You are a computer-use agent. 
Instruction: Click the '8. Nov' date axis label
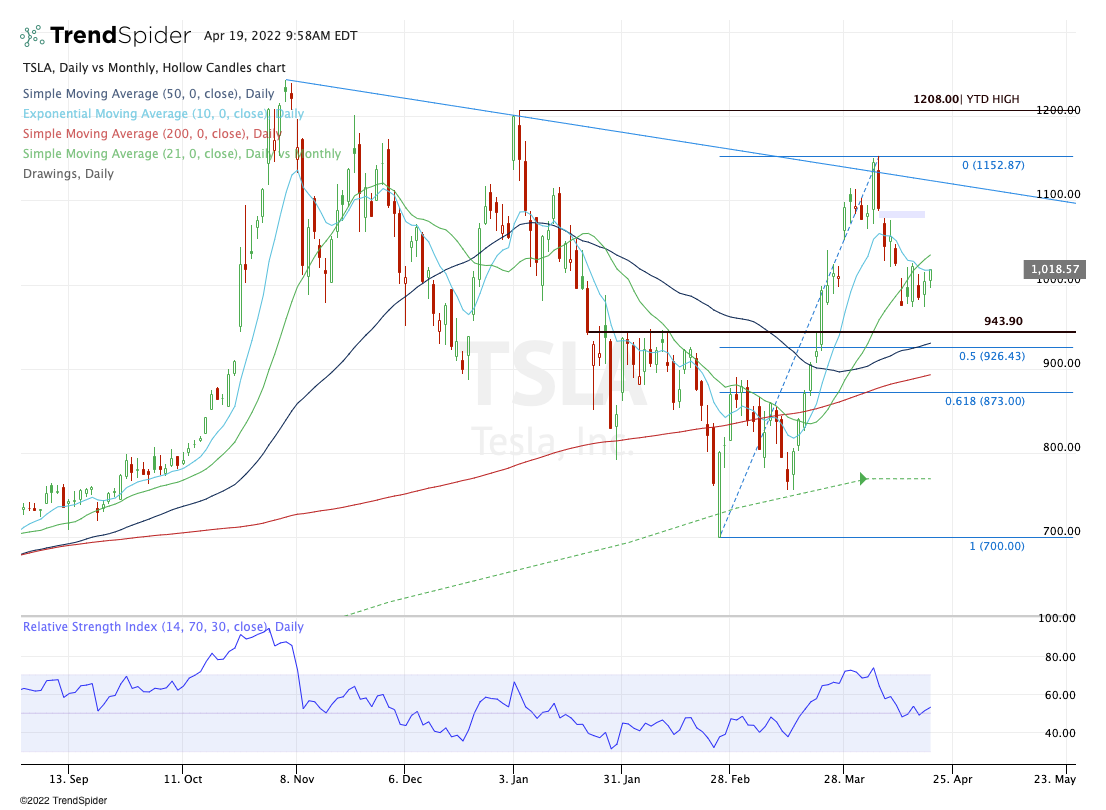point(297,779)
